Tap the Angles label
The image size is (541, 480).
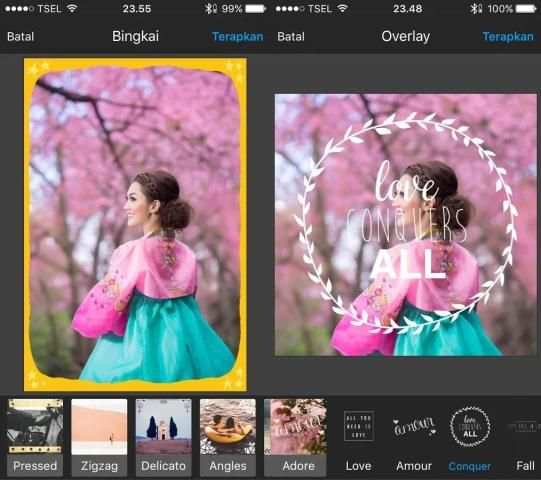228,466
